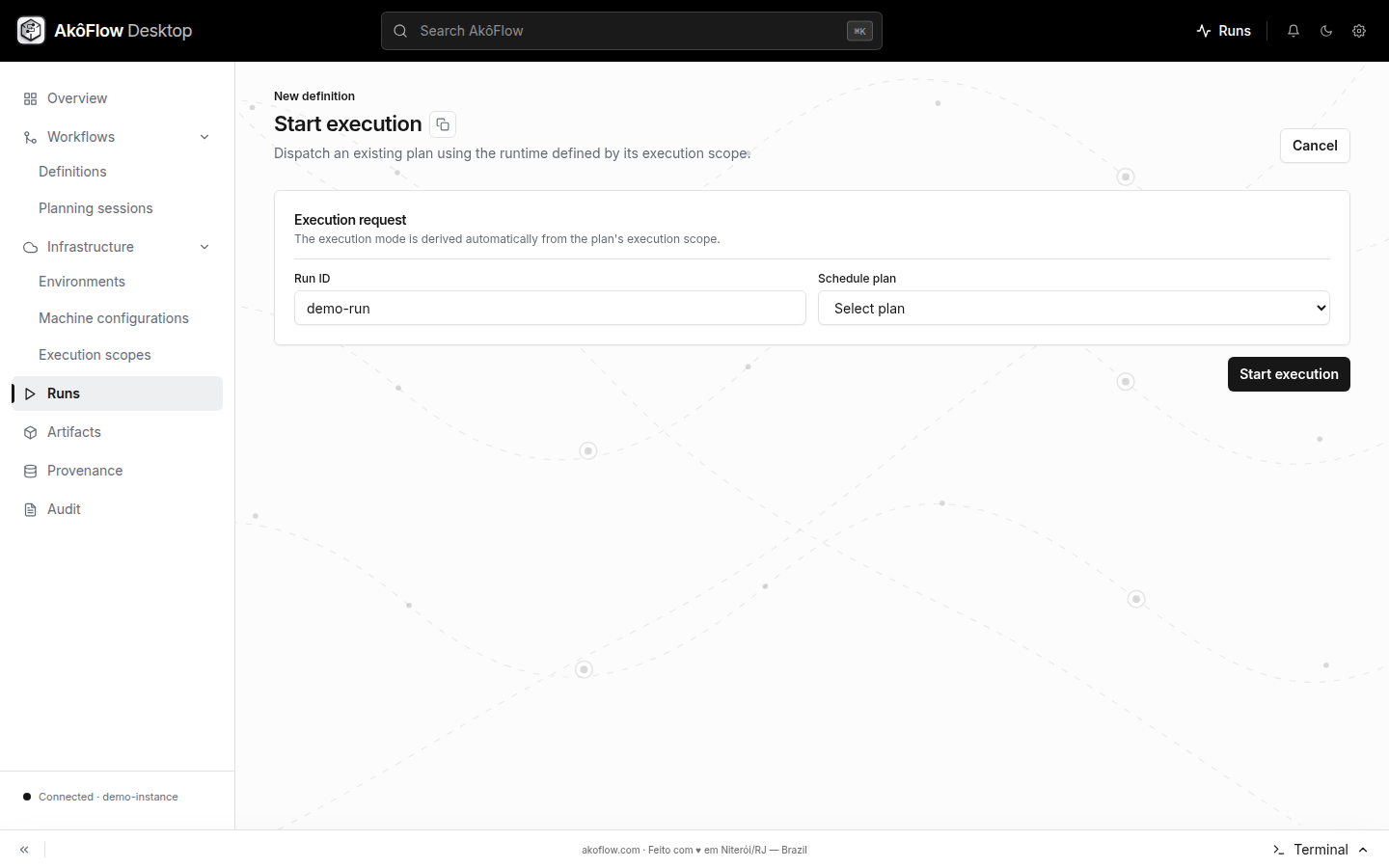1389x868 pixels.
Task: Collapse sidebar with double chevron icon
Action: [x=24, y=850]
